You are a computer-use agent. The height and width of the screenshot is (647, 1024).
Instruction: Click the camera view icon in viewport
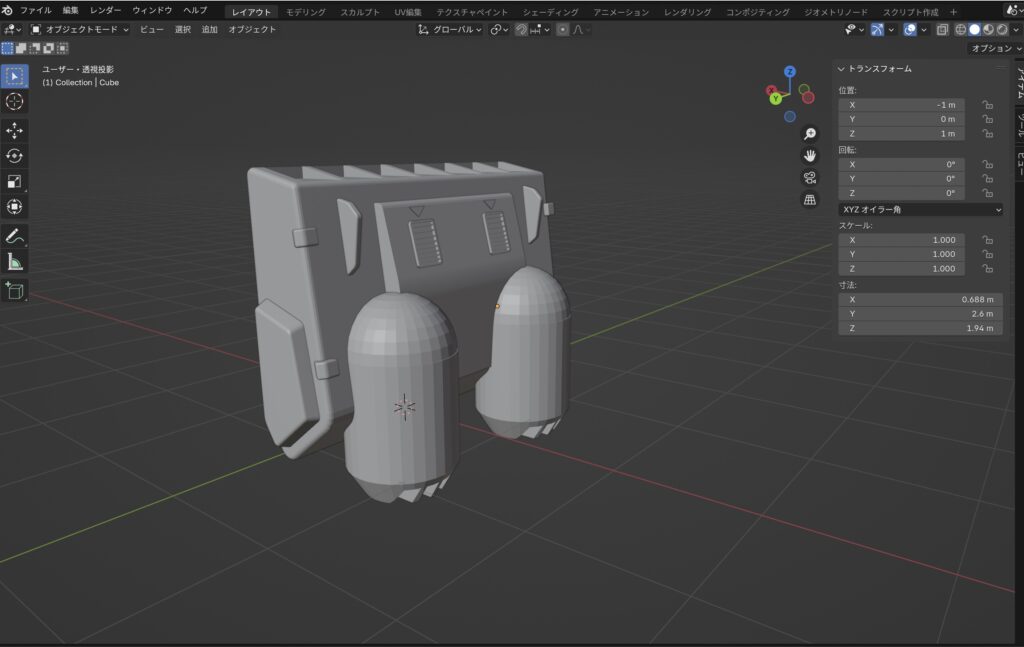click(x=810, y=178)
